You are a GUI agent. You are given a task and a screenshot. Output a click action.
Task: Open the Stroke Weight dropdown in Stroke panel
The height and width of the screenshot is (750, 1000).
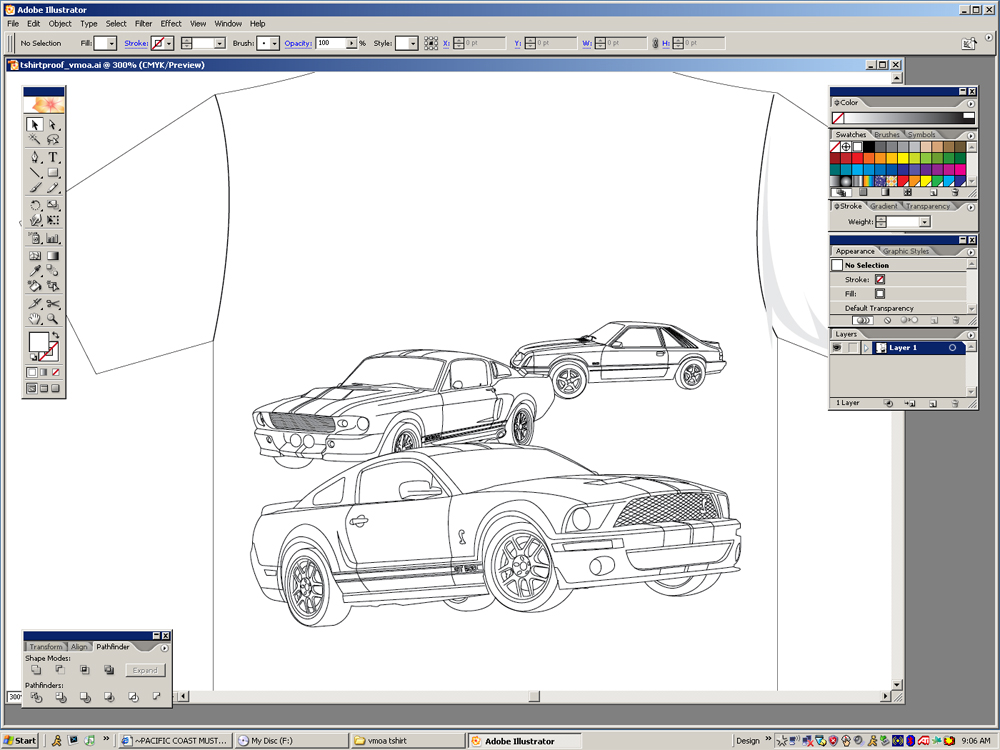coord(924,222)
